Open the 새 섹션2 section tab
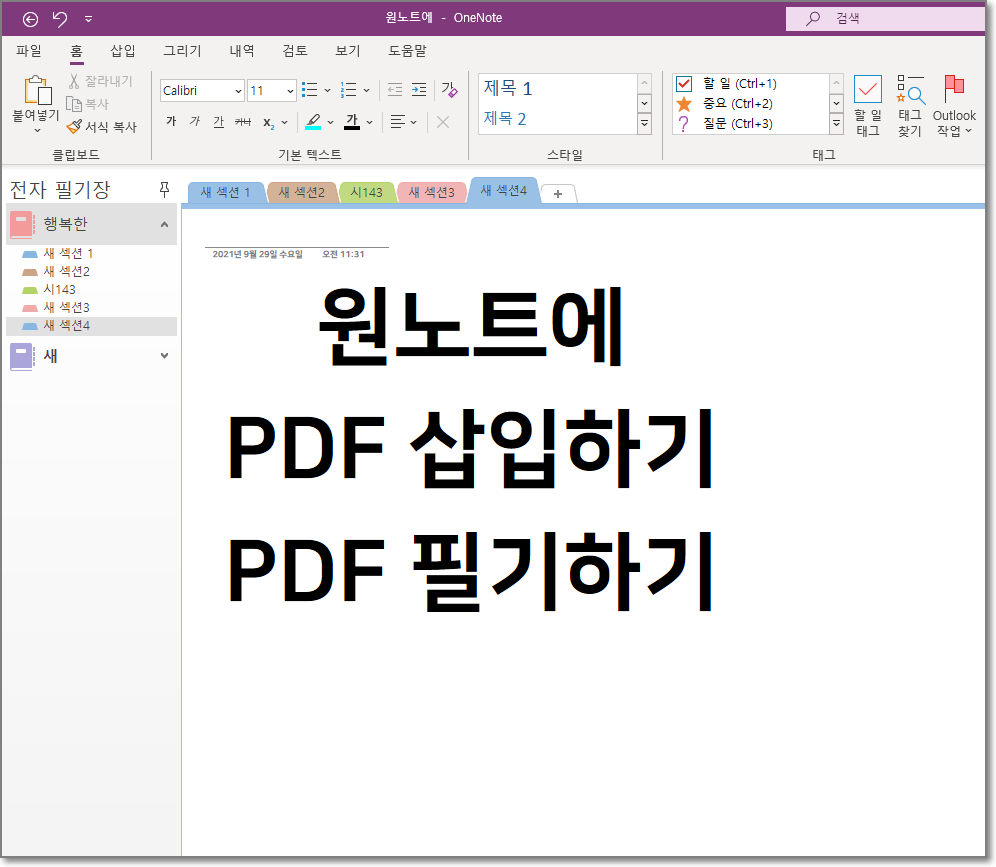The width and height of the screenshot is (996, 867). pyautogui.click(x=302, y=192)
